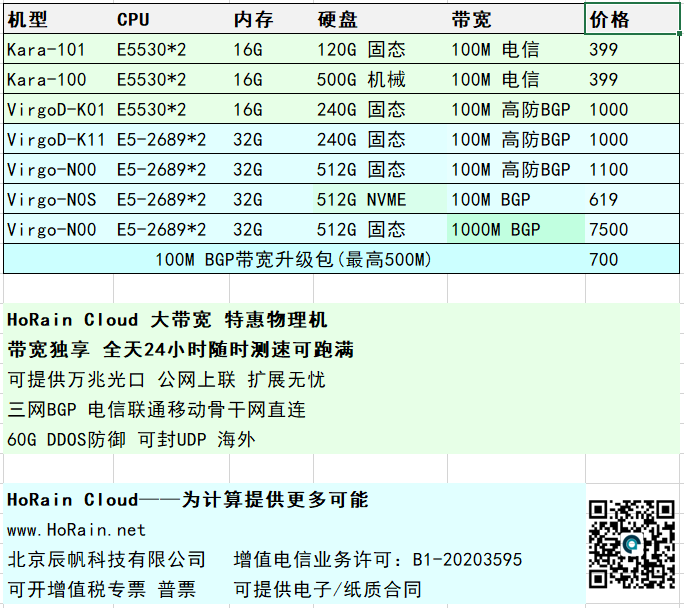Click the 60G DDOS防御 可封UDP line
This screenshot has width=684, height=608.
(x=131, y=440)
